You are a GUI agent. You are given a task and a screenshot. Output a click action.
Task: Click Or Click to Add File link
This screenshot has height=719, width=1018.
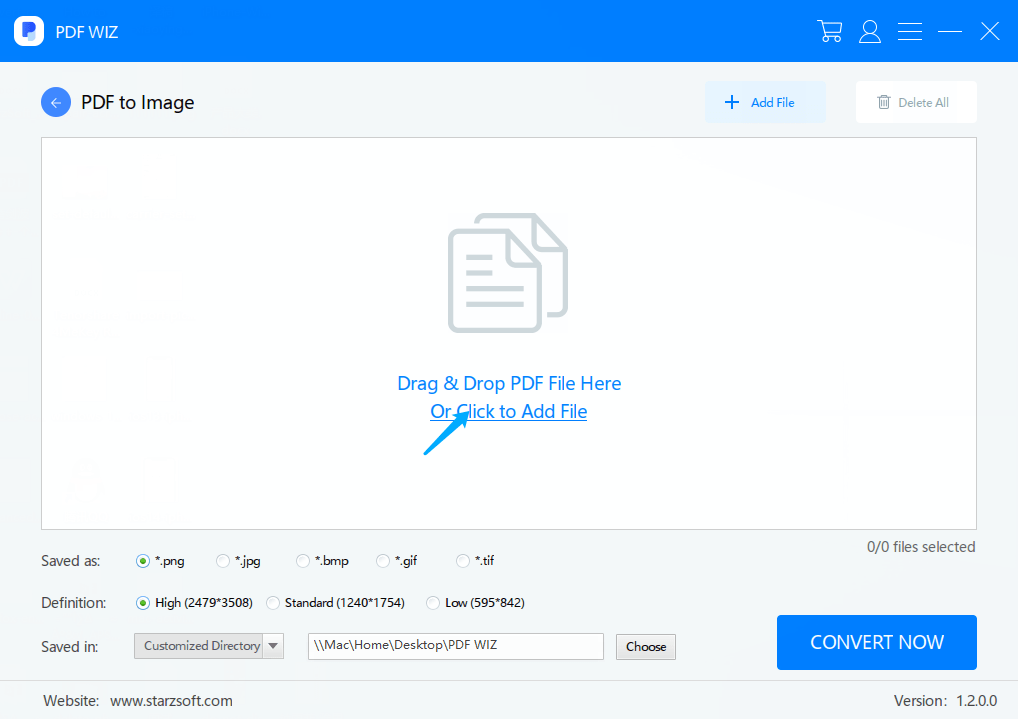tap(508, 411)
